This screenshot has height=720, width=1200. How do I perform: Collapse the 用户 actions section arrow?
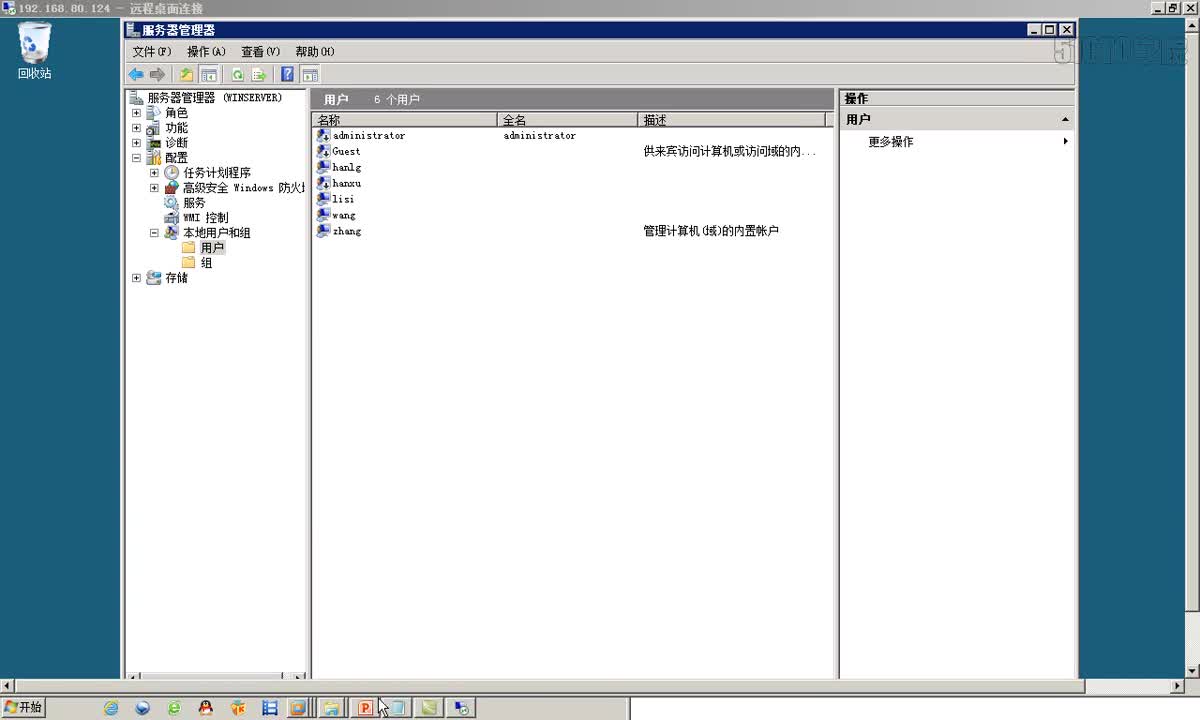(x=1065, y=120)
